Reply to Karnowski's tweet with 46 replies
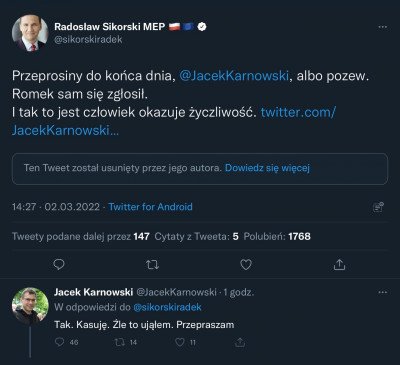Image resolution: width=400 pixels, height=365 pixels. 59,342
